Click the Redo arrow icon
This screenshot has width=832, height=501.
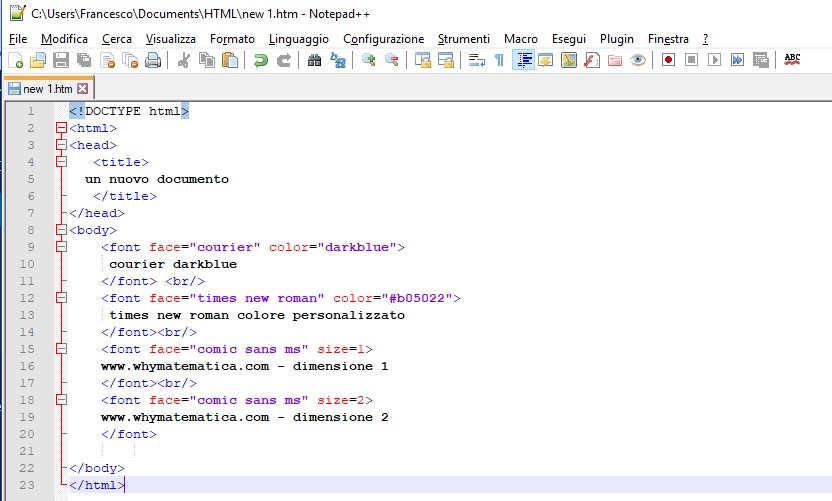coord(284,60)
